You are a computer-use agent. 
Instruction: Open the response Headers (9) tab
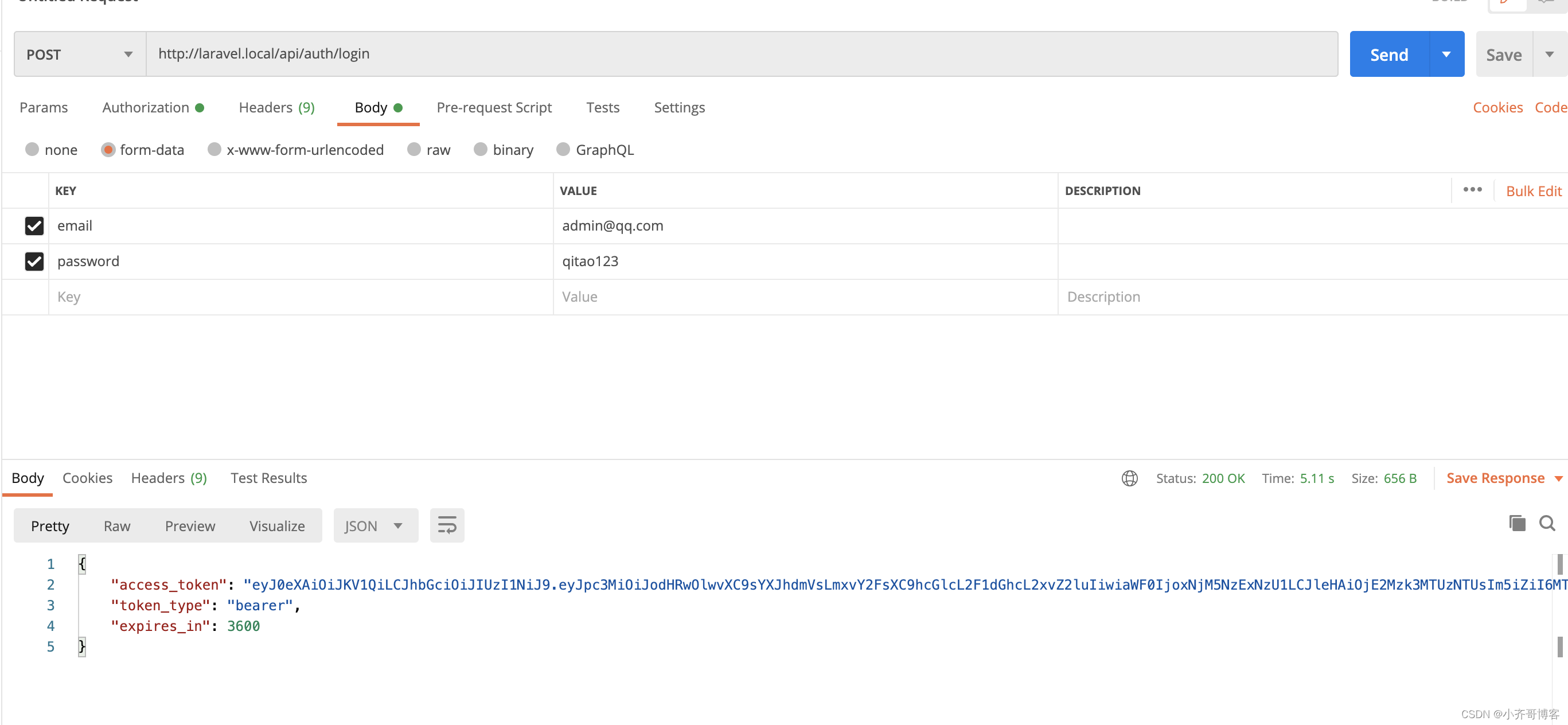[x=169, y=478]
